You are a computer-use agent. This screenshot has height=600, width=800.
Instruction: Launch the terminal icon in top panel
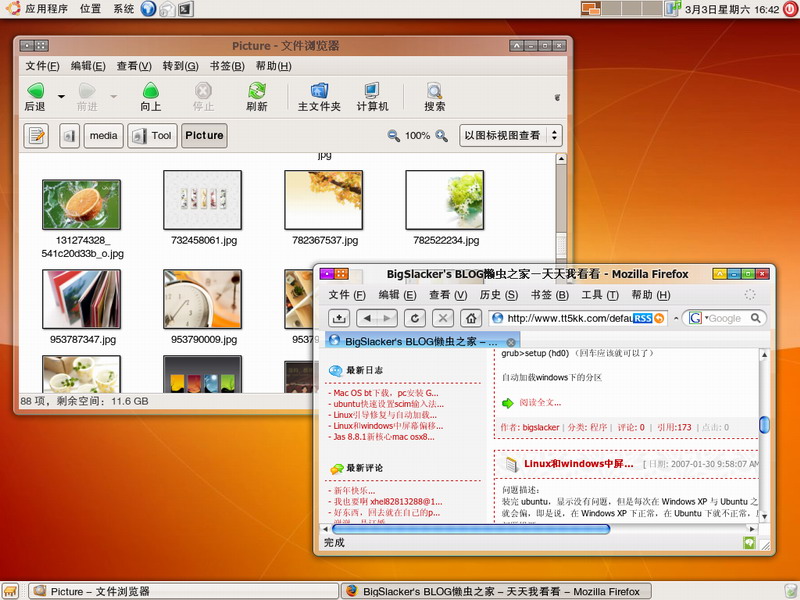coord(186,9)
